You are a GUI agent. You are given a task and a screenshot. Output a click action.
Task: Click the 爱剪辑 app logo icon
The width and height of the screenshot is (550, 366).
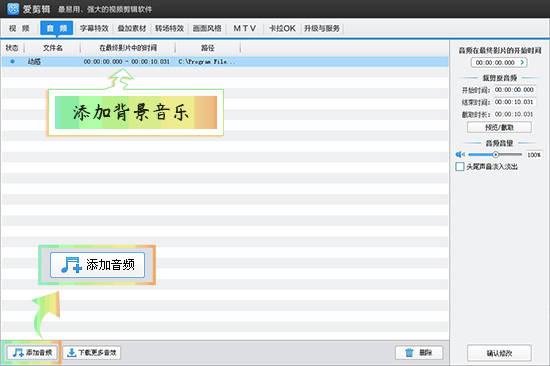pos(13,9)
